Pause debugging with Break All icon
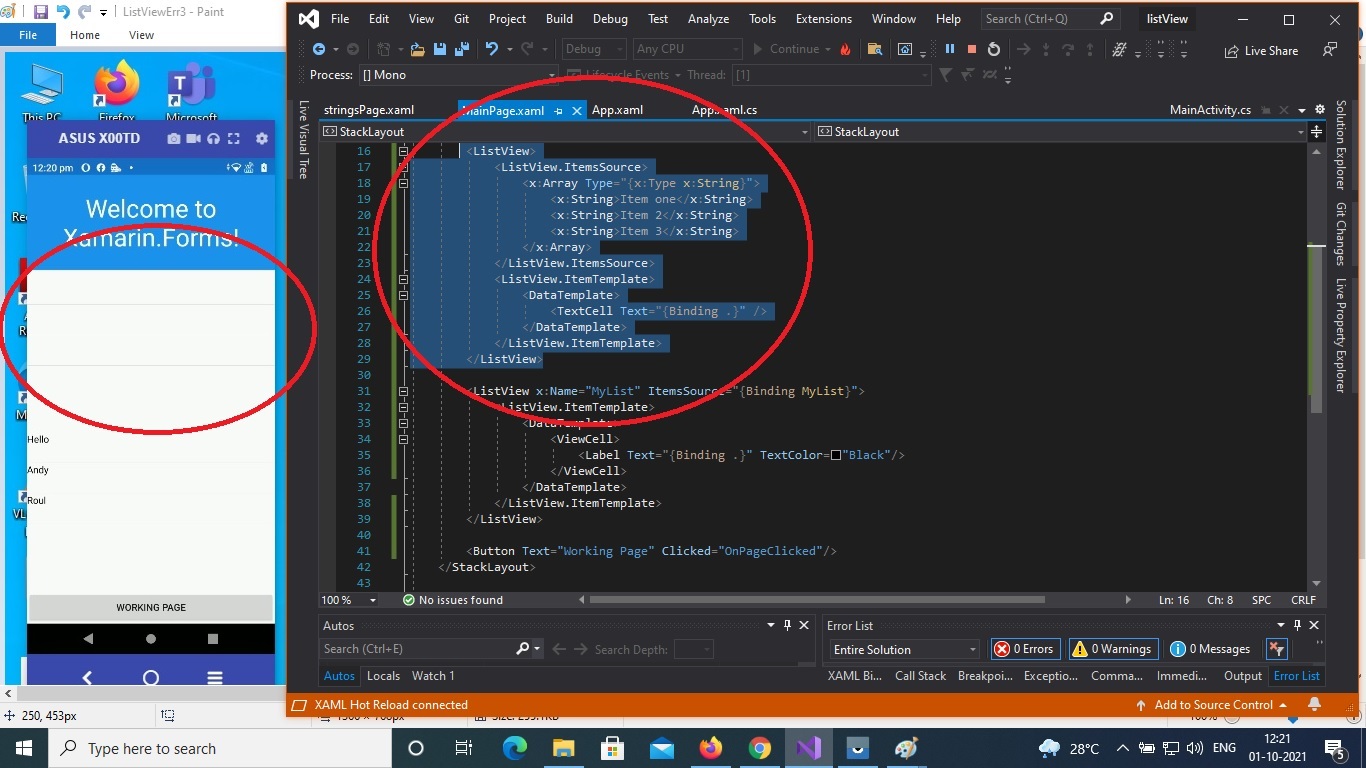Viewport: 1366px width, 768px height. click(949, 49)
